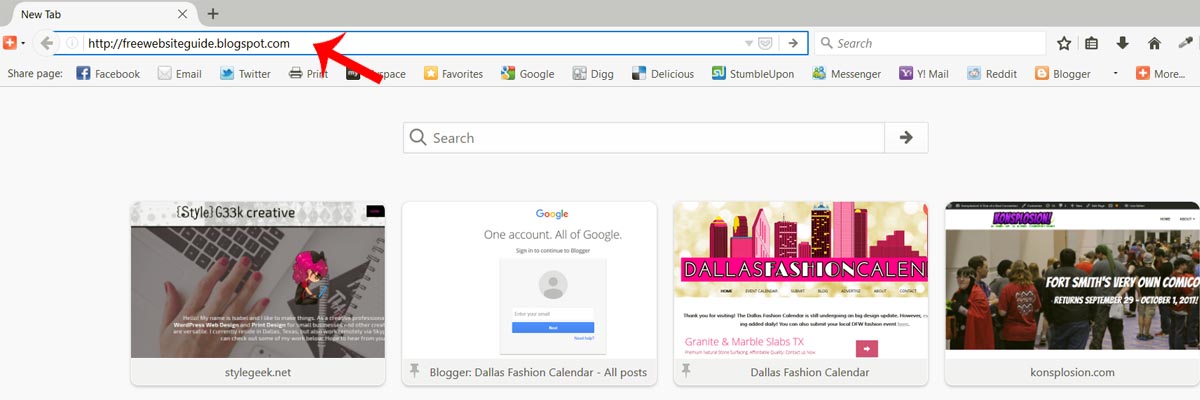The width and height of the screenshot is (1200, 400).
Task: Save the page to Pocket from the address bar
Action: pos(765,43)
